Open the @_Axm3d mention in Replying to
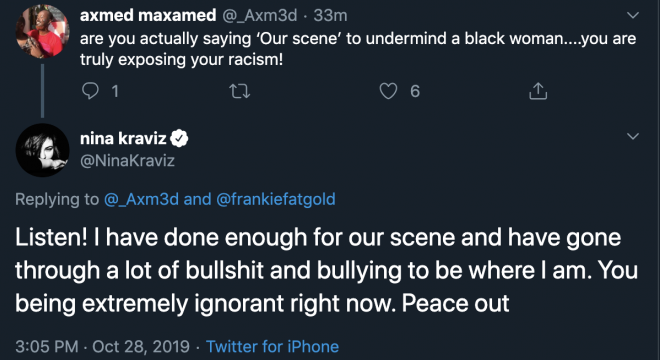Viewport: 660px width, 360px height. pos(141,199)
